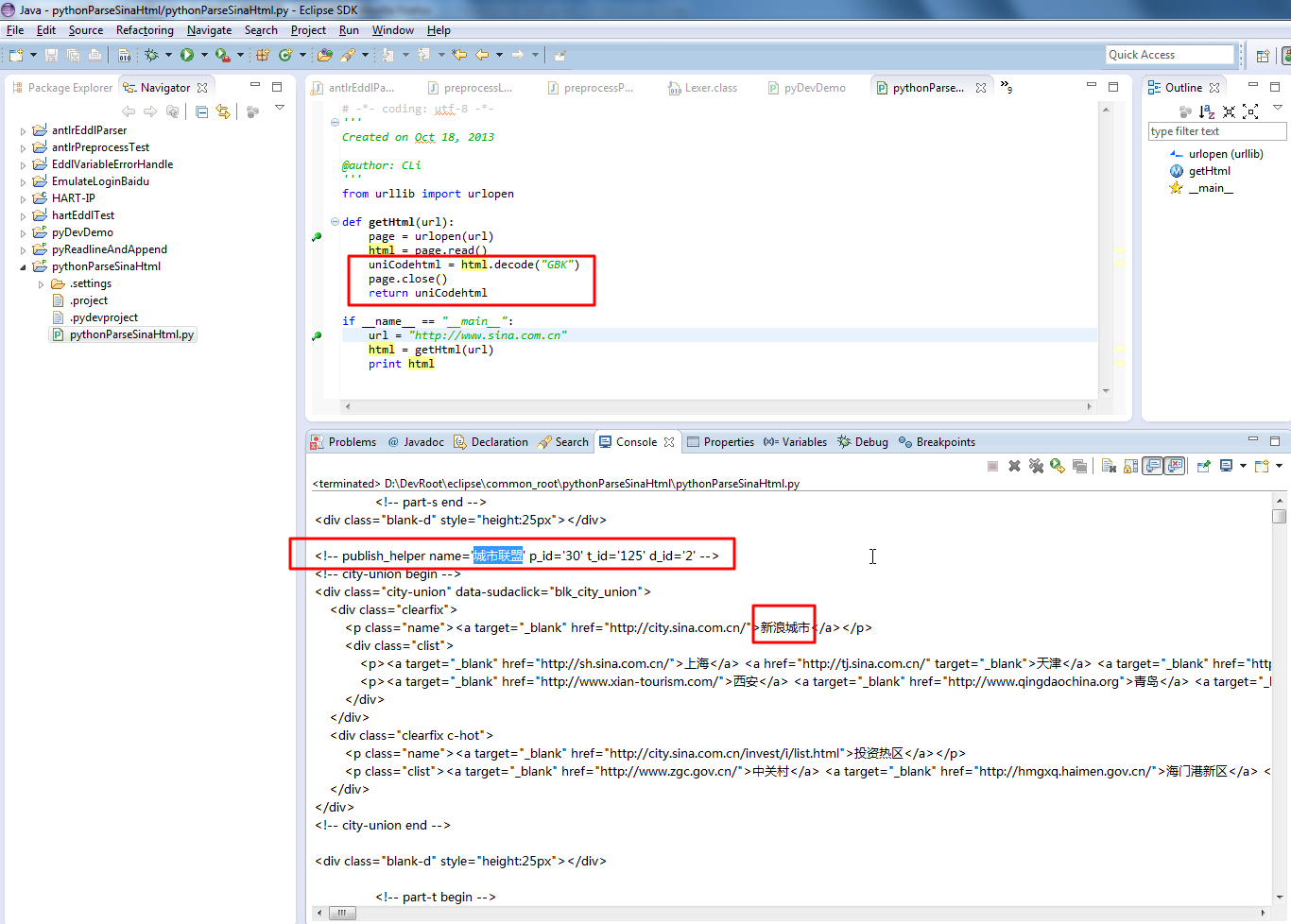Click the Print toolbar icon
This screenshot has height=924, width=1291.
point(95,55)
